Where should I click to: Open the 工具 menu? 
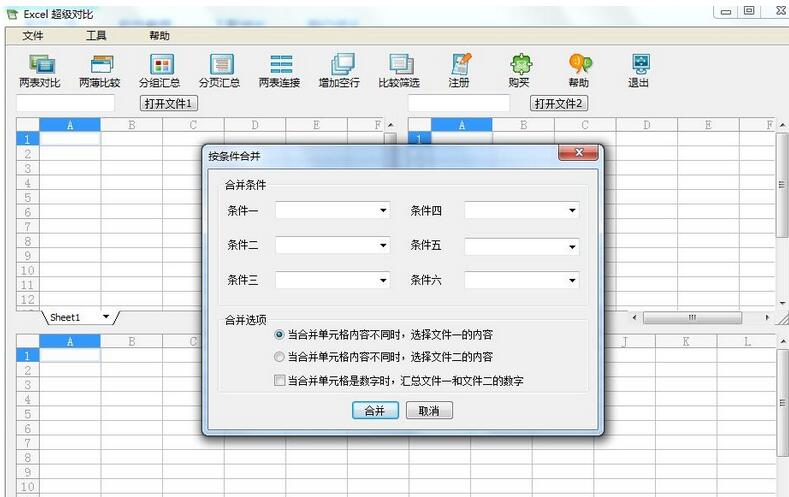(96, 36)
